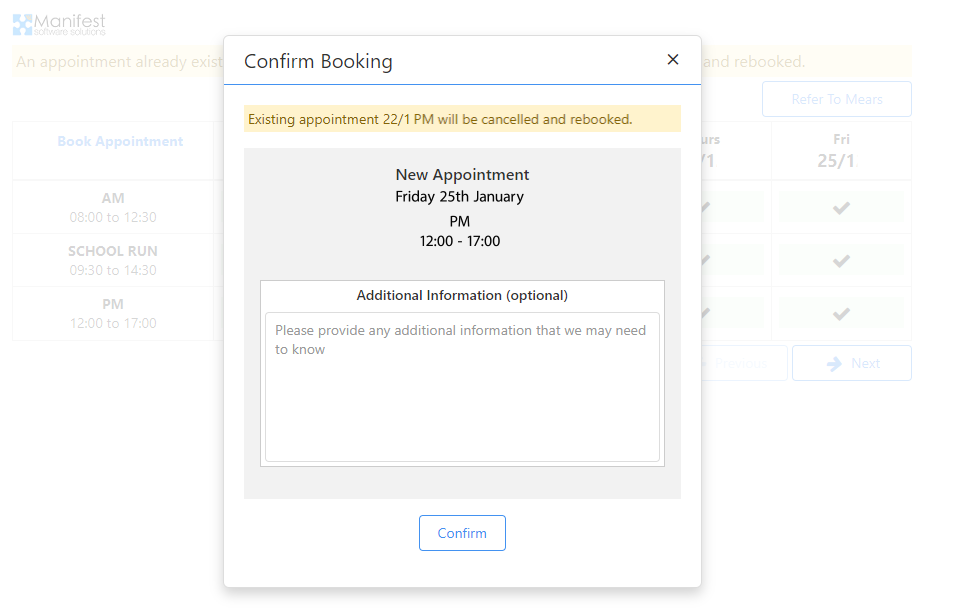Click the AM 08:00 to 12:30 row label

click(x=113, y=207)
